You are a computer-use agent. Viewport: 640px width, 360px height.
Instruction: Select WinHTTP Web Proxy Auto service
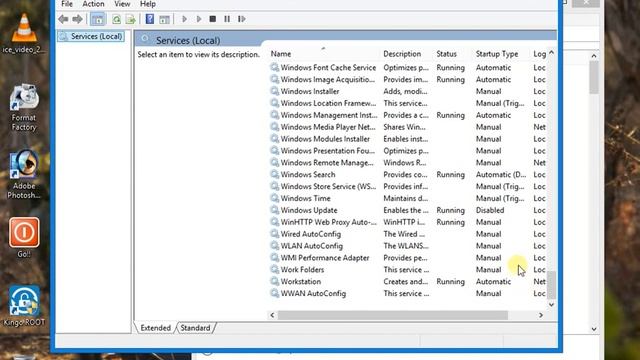coord(407,222)
